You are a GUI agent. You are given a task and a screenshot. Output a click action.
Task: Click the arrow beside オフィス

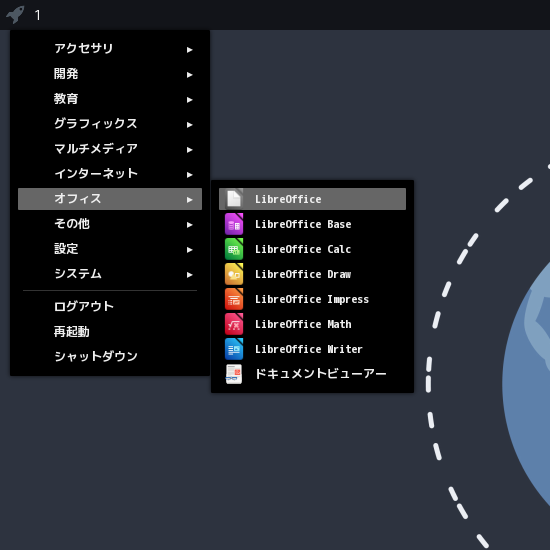[189, 200]
